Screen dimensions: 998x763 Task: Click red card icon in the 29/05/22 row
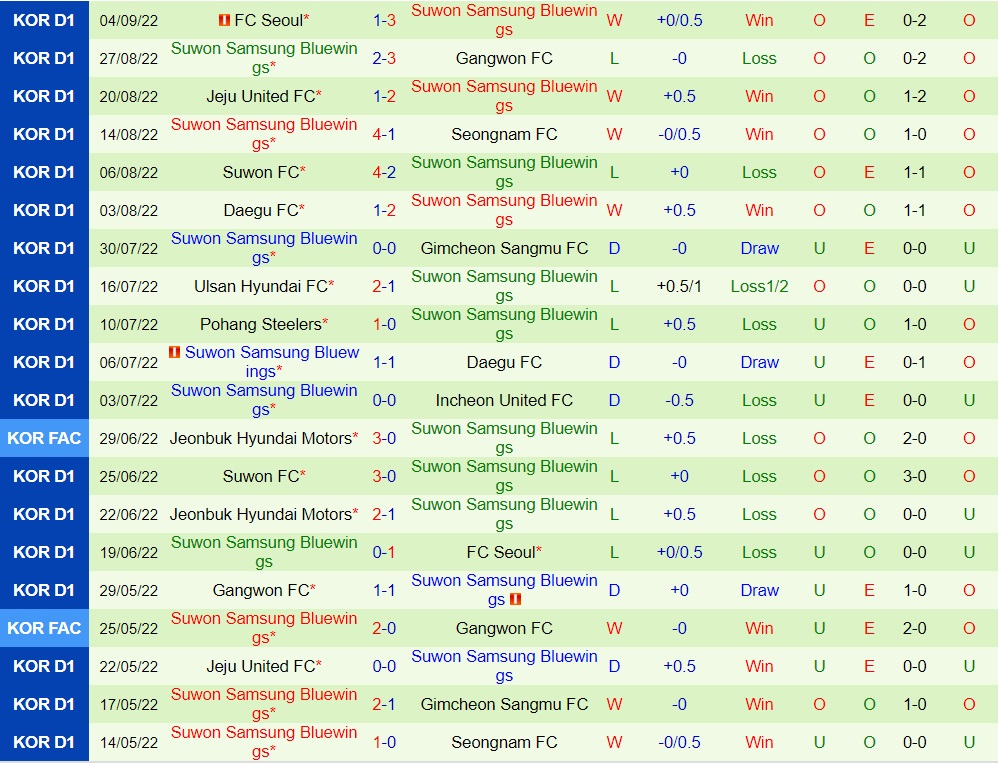tap(516, 599)
